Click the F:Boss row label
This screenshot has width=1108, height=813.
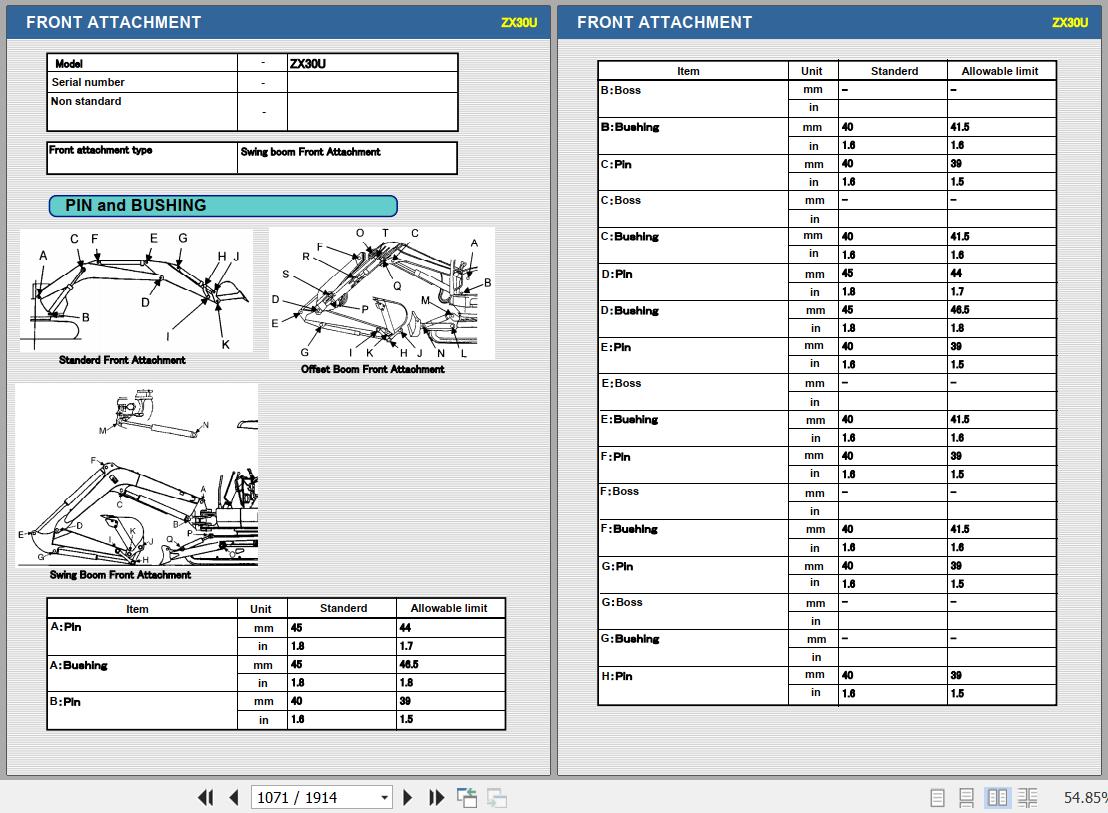point(620,491)
